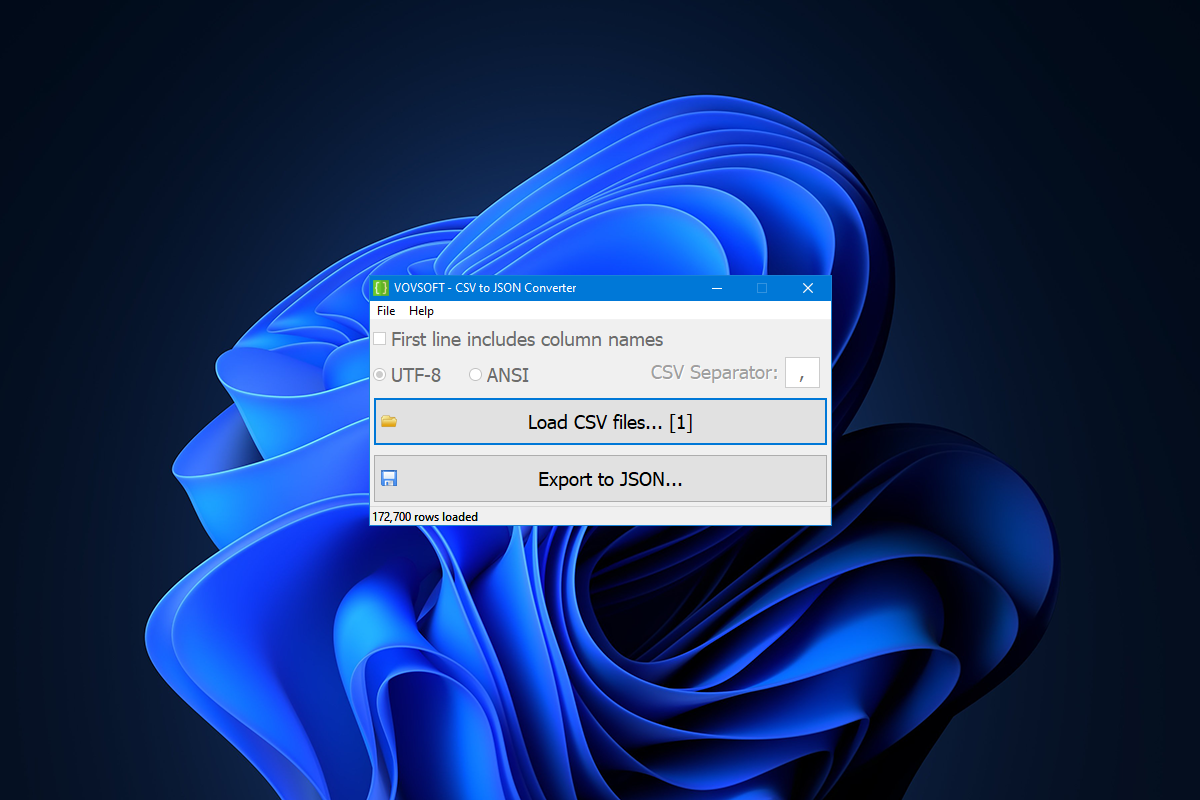Open the Help menu

coord(421,310)
